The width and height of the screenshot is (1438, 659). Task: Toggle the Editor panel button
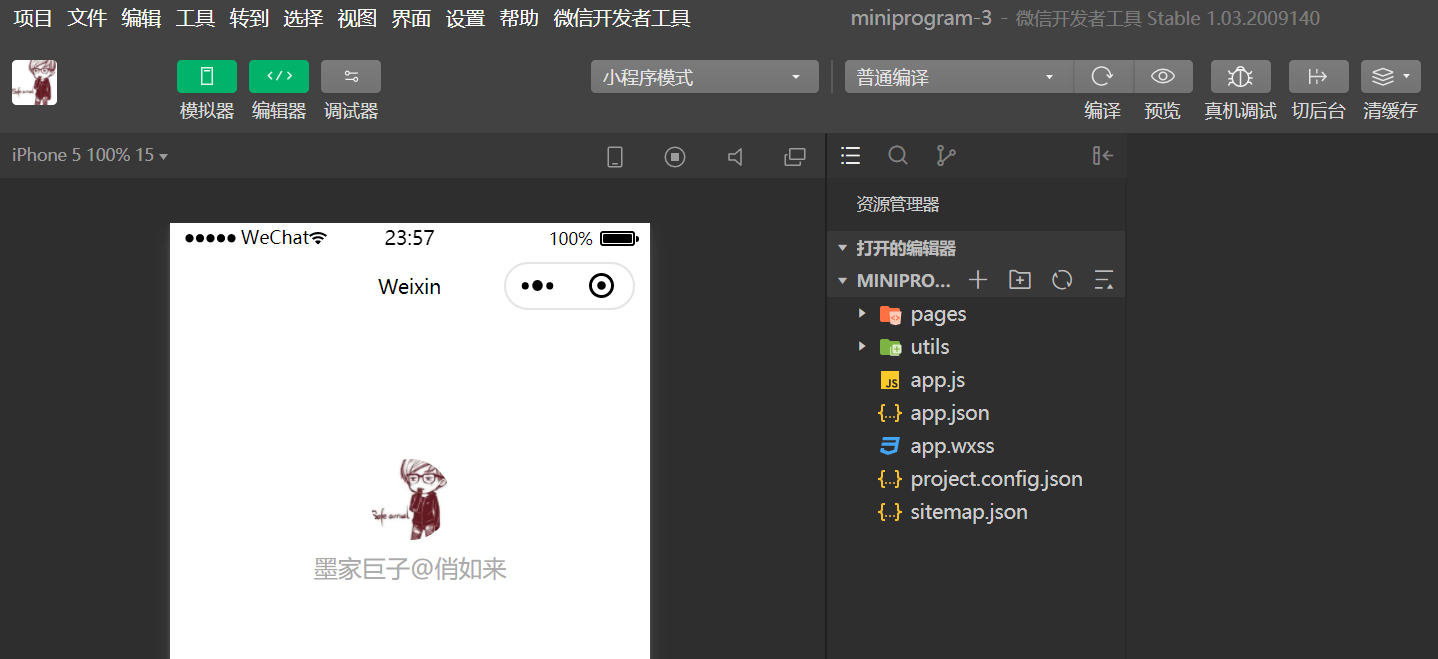[x=279, y=76]
